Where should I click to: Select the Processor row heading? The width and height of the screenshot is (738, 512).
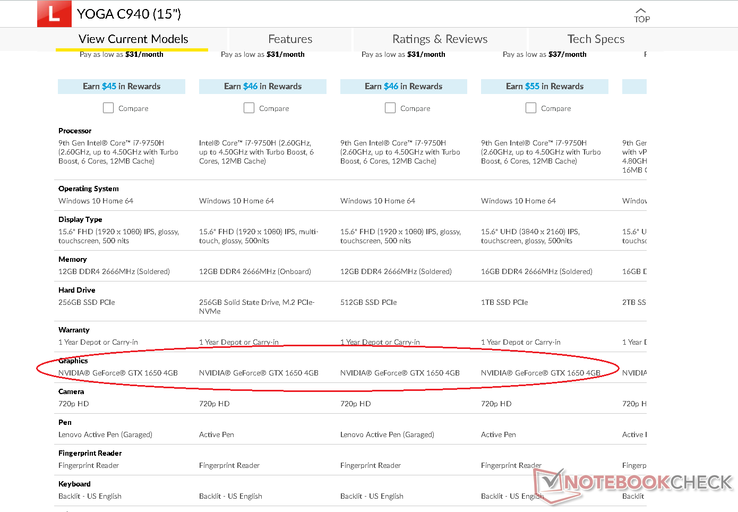[x=75, y=131]
